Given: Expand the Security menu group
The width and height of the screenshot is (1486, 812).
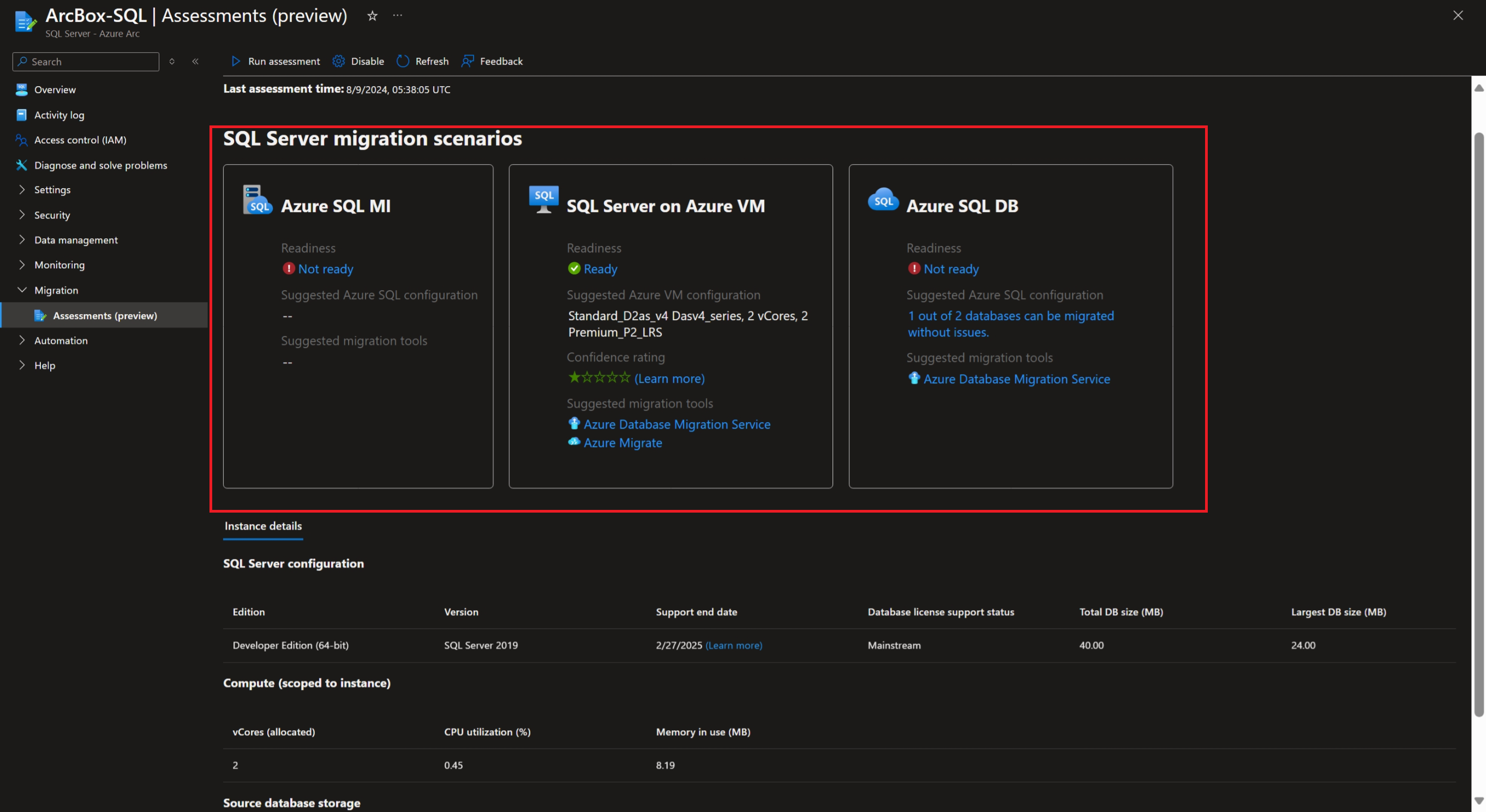Looking at the screenshot, I should coord(52,215).
